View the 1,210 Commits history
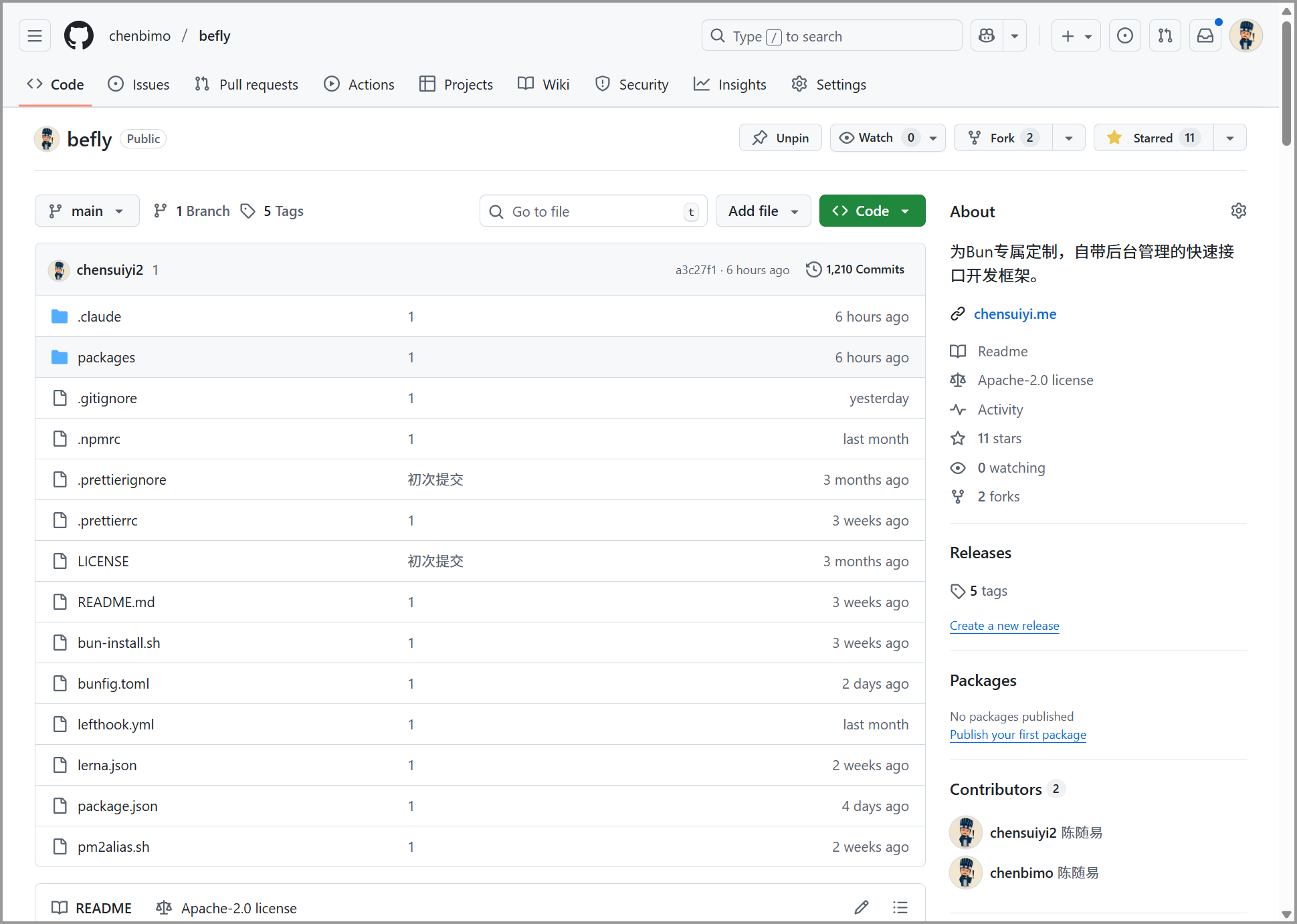Screen dimensions: 1297x924 (x=856, y=269)
